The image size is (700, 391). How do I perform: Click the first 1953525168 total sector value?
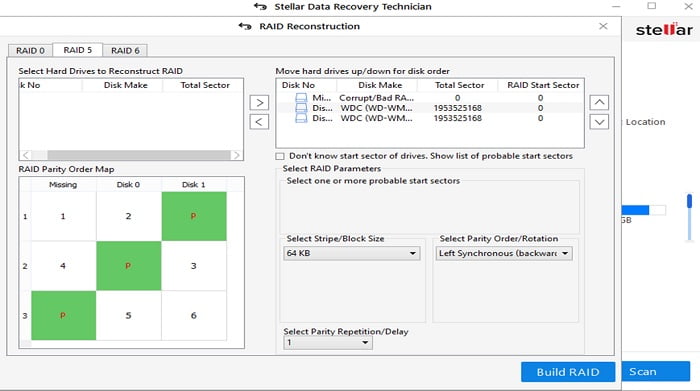click(458, 108)
